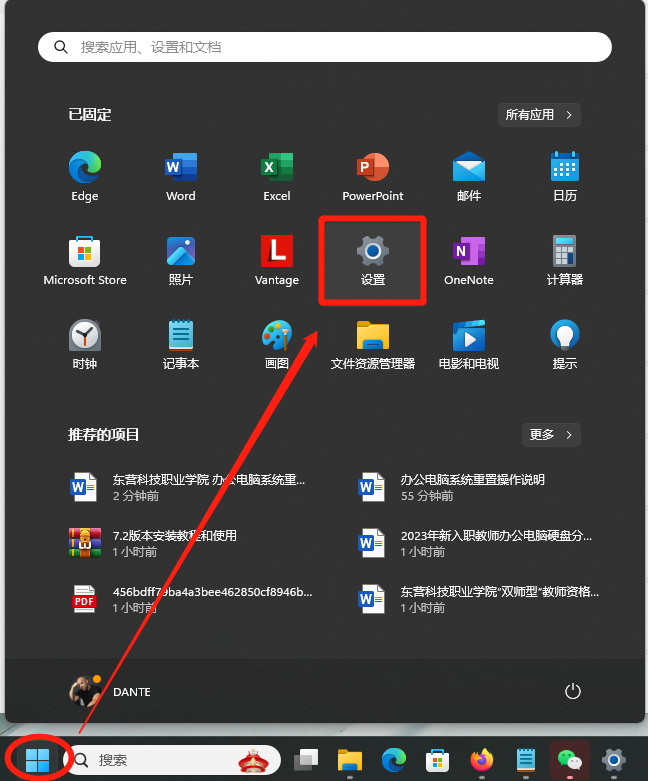Open the DANTE user account menu

[x=110, y=691]
